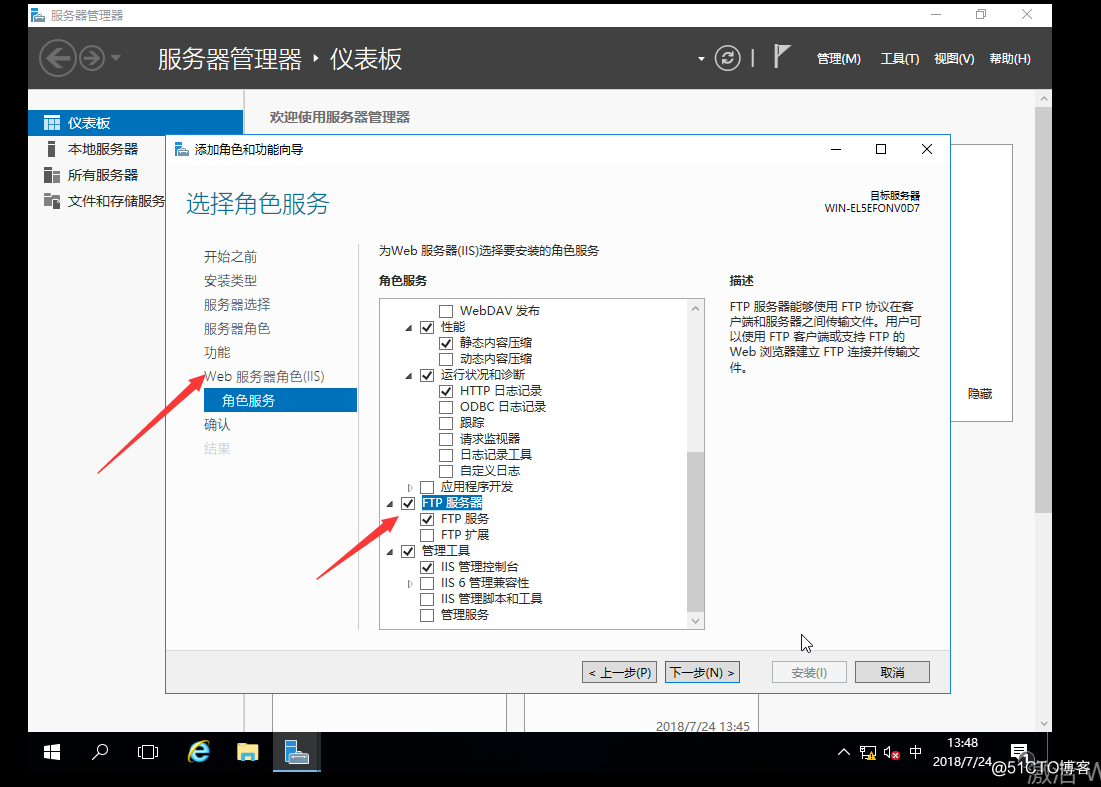
Task: Click role services list scroll-up arrow
Action: click(x=695, y=308)
